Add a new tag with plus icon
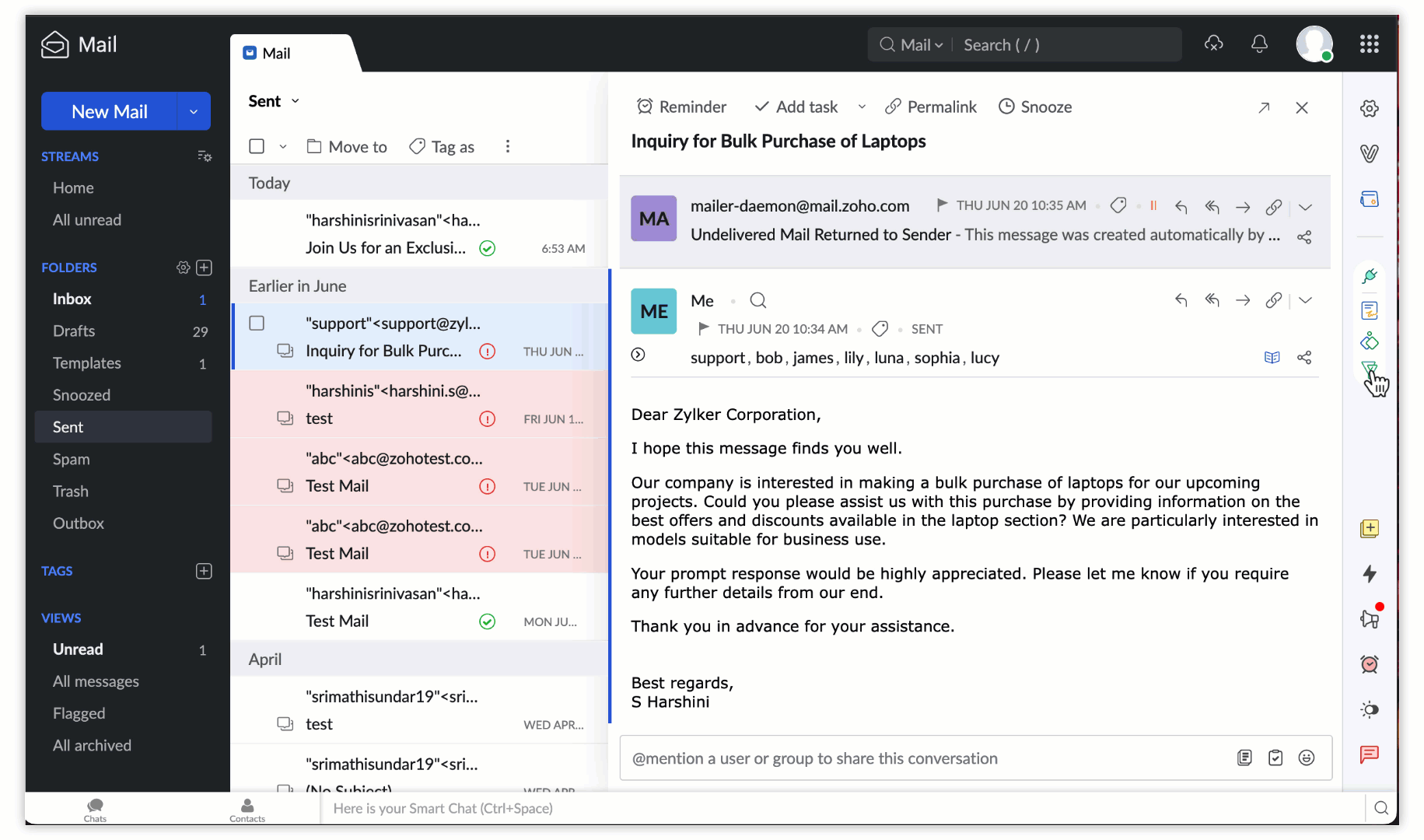The image size is (1424, 840). pyautogui.click(x=205, y=571)
